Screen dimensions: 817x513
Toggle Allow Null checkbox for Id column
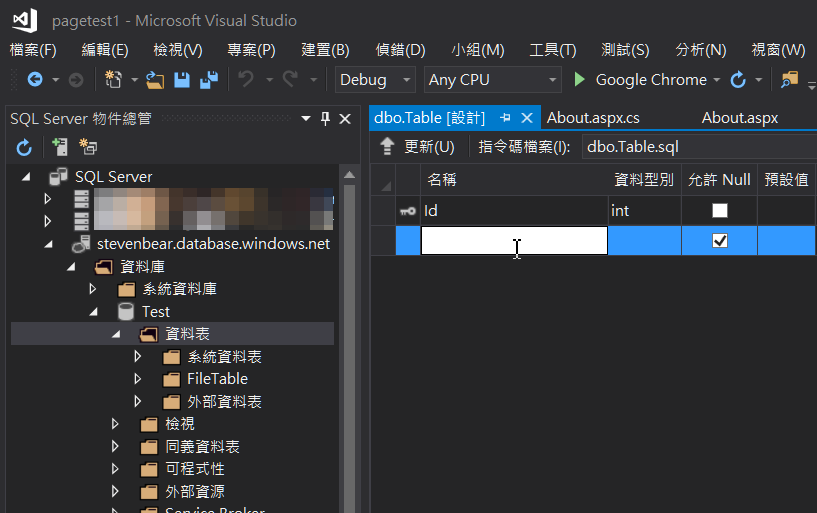pyautogui.click(x=720, y=210)
